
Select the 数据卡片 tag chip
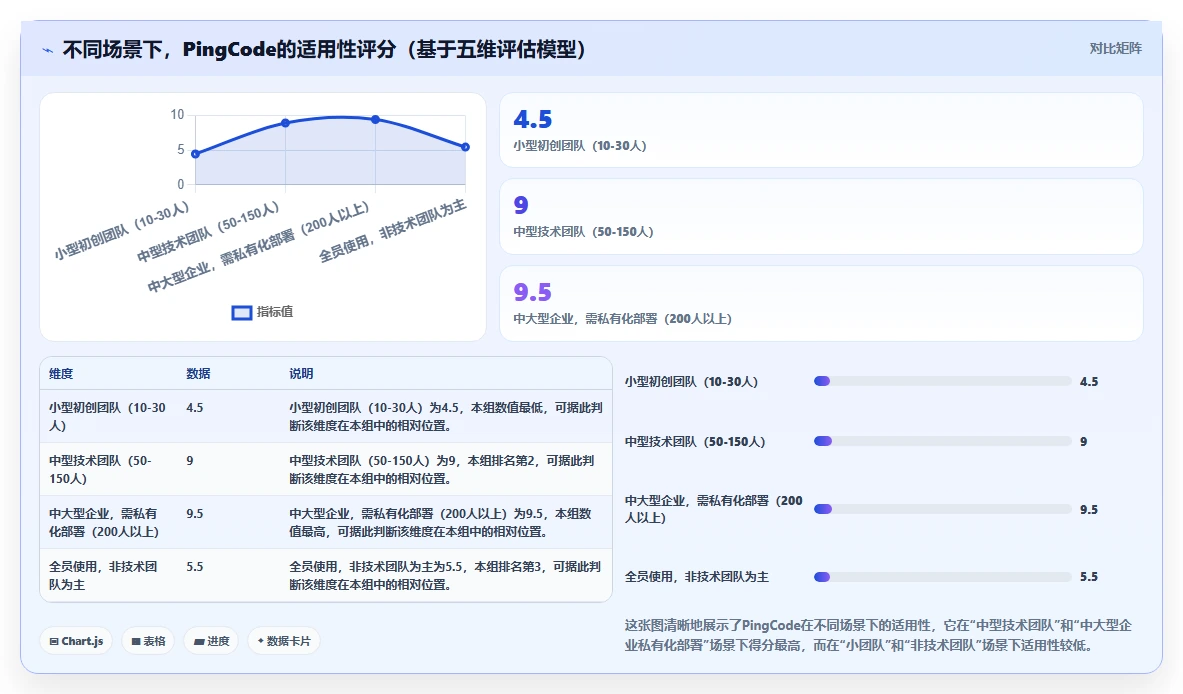[x=284, y=641]
